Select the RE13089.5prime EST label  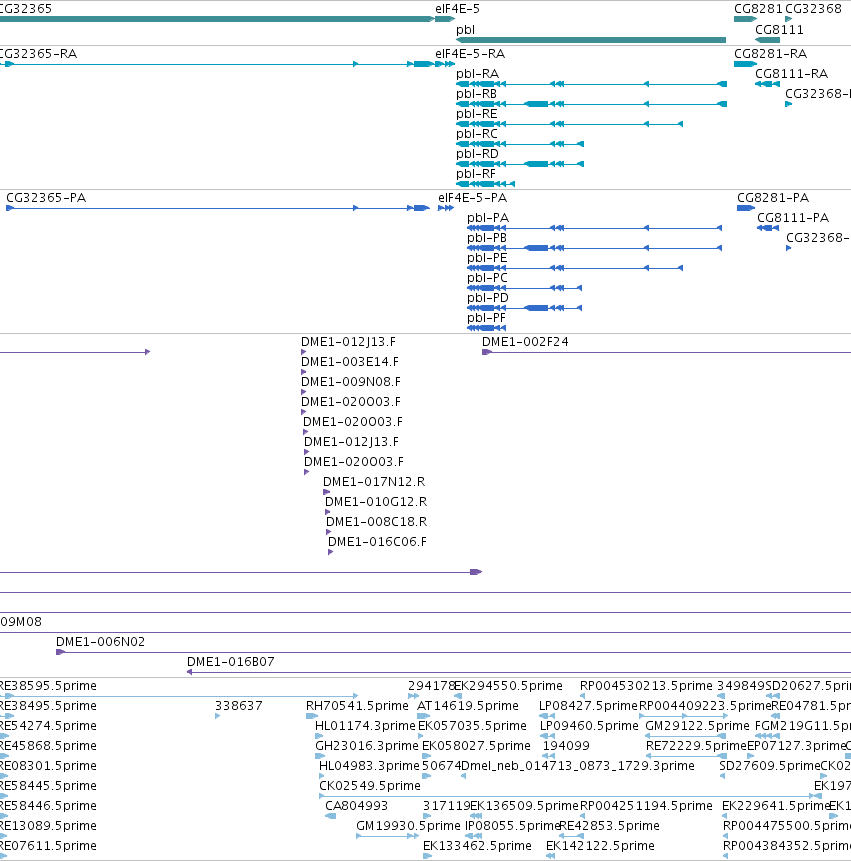(x=48, y=826)
